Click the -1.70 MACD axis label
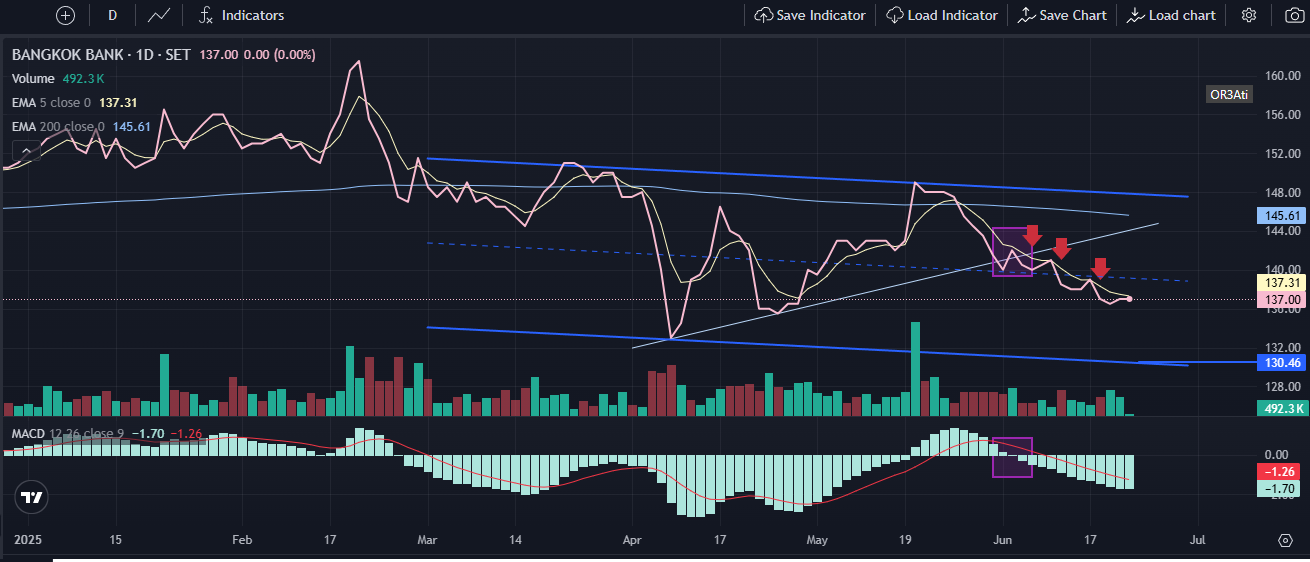The image size is (1310, 562). pos(1281,488)
